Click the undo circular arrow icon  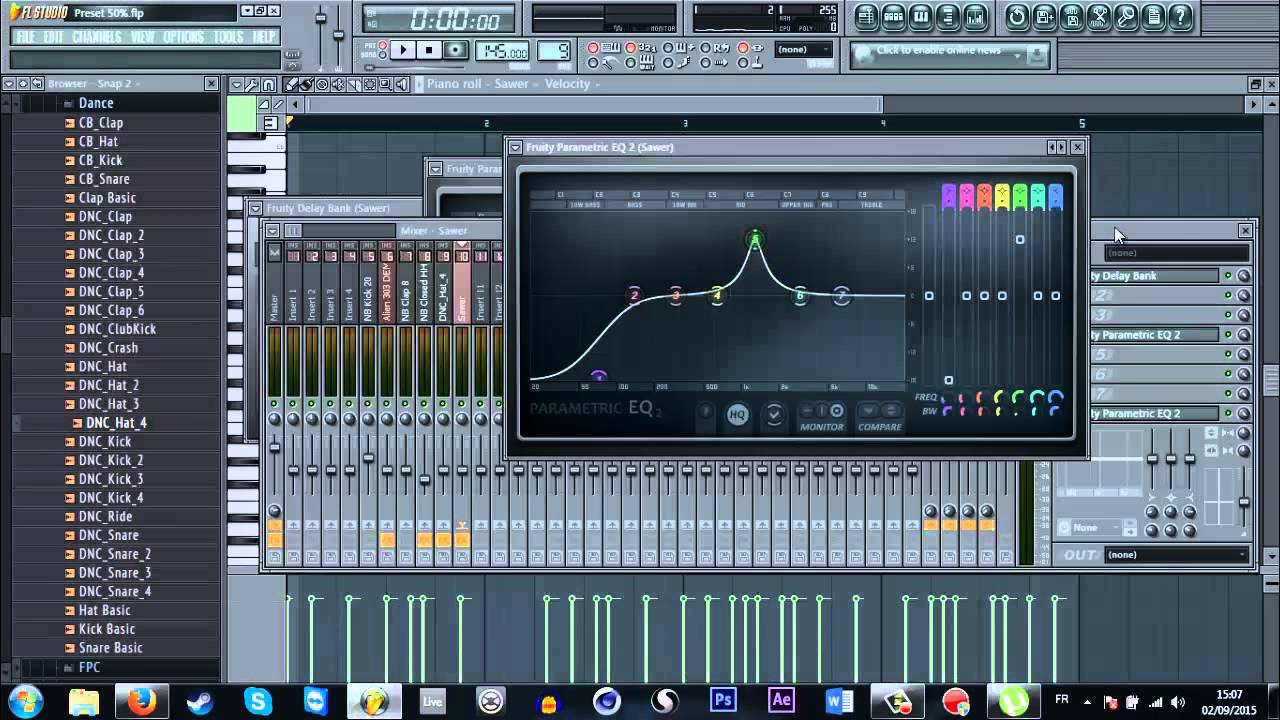(1017, 16)
